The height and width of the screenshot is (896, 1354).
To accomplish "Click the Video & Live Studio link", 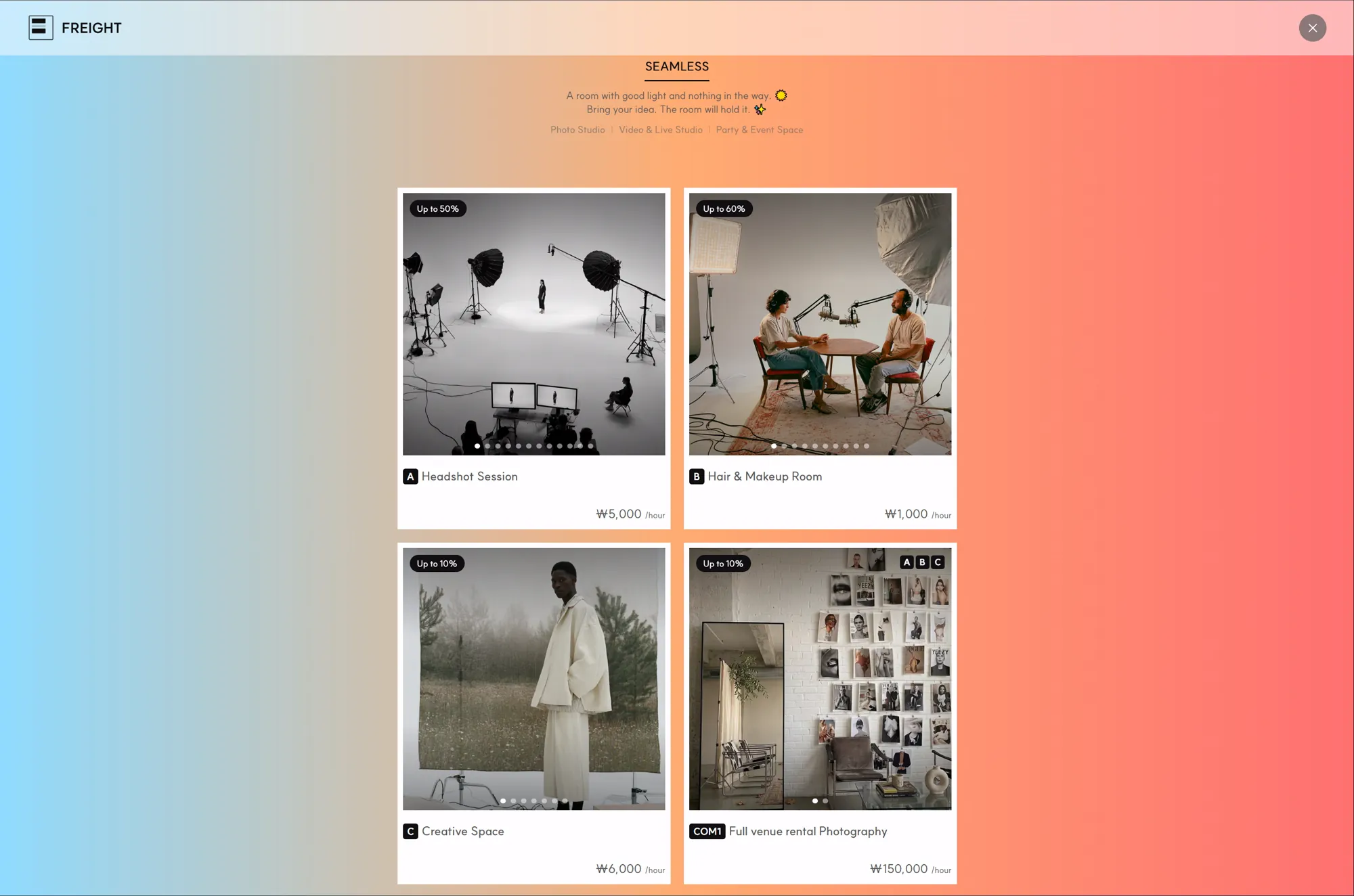I will click(660, 129).
